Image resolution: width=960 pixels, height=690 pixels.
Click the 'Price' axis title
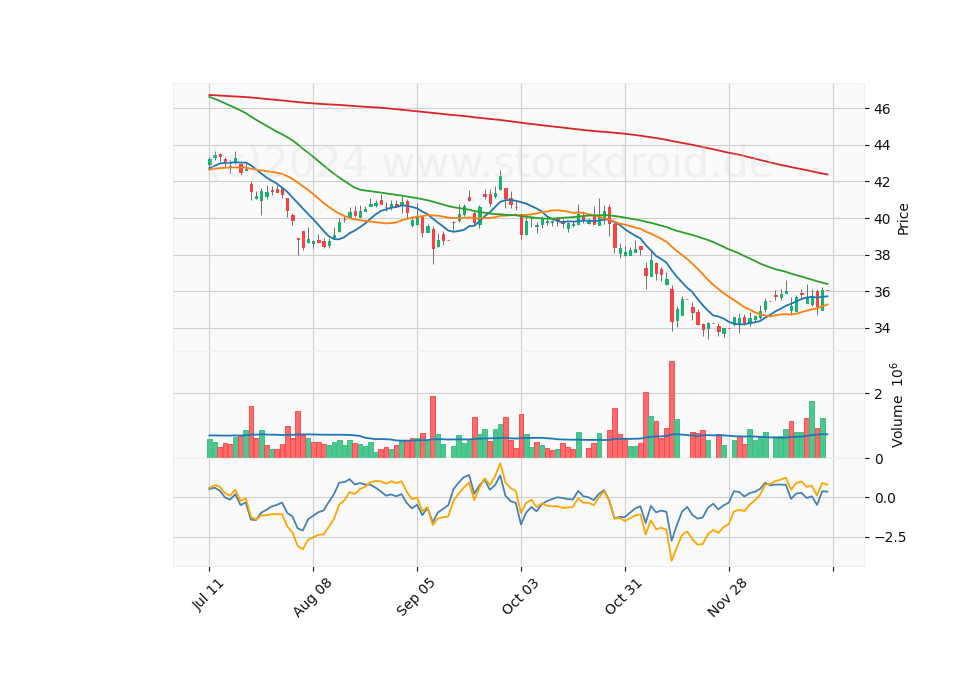[903, 219]
